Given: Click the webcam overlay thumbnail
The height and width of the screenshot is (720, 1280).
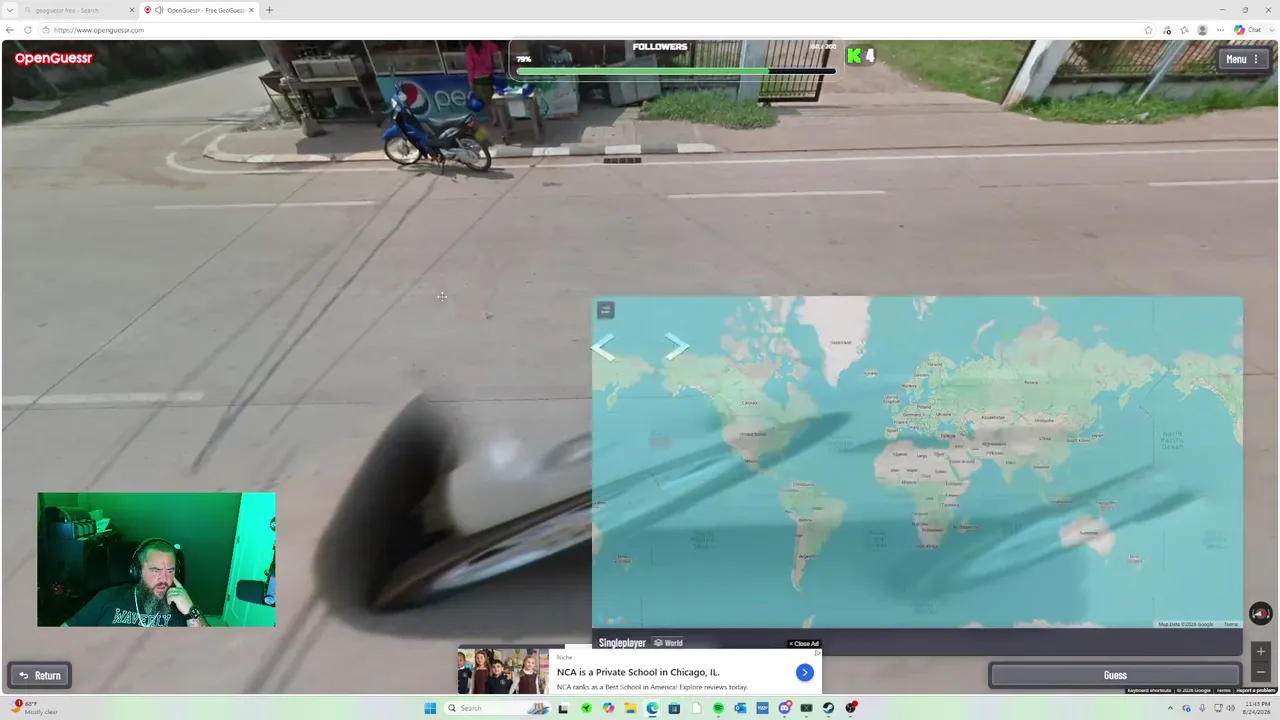Looking at the screenshot, I should pyautogui.click(x=156, y=559).
